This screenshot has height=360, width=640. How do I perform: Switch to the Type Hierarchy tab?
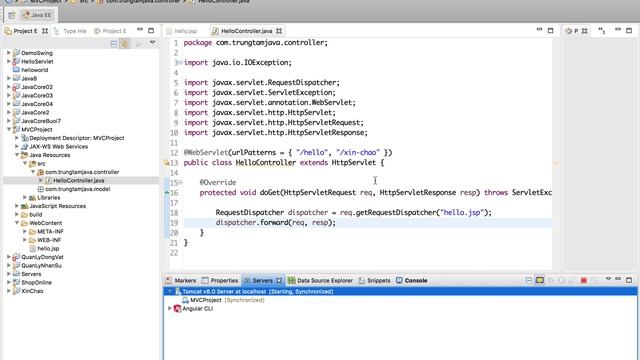pyautogui.click(x=70, y=31)
